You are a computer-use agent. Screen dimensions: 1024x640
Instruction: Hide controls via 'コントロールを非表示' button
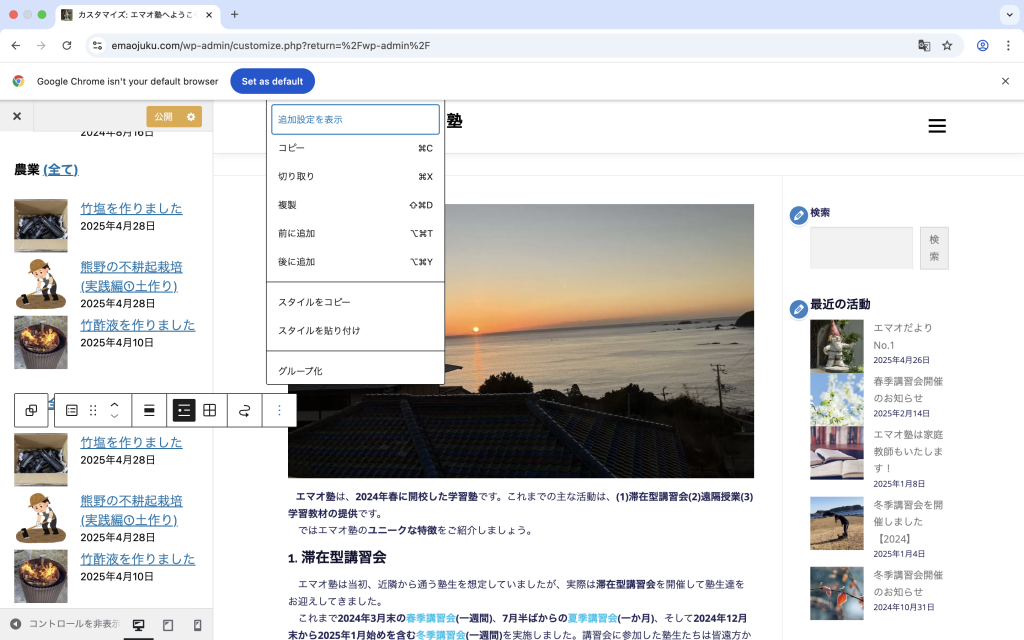pyautogui.click(x=65, y=624)
